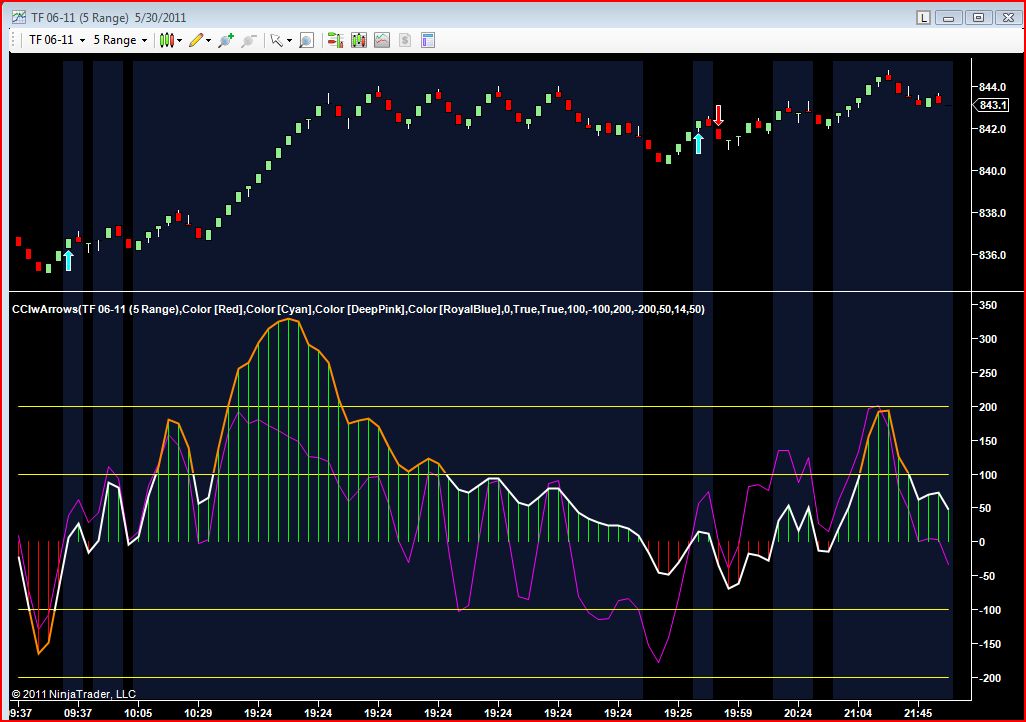The image size is (1026, 722).
Task: Open chart Properties icon in toolbar
Action: (x=428, y=41)
